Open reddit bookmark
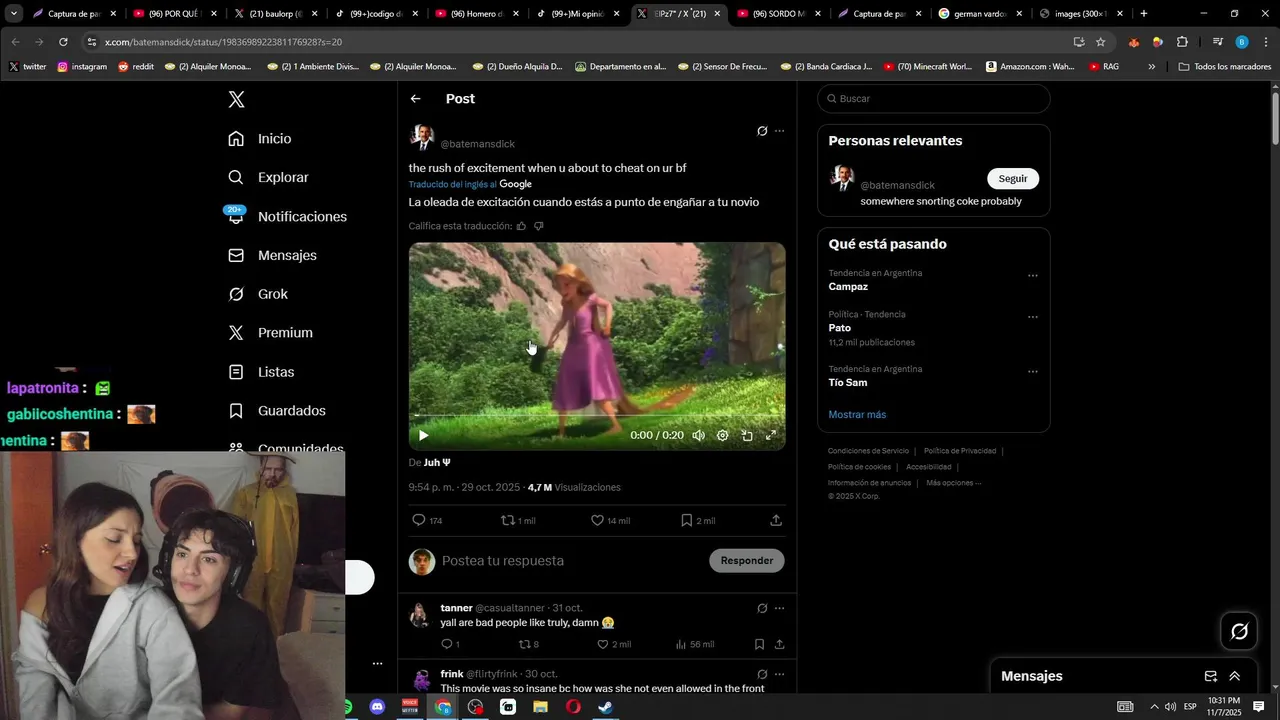1280x720 pixels. (136, 67)
